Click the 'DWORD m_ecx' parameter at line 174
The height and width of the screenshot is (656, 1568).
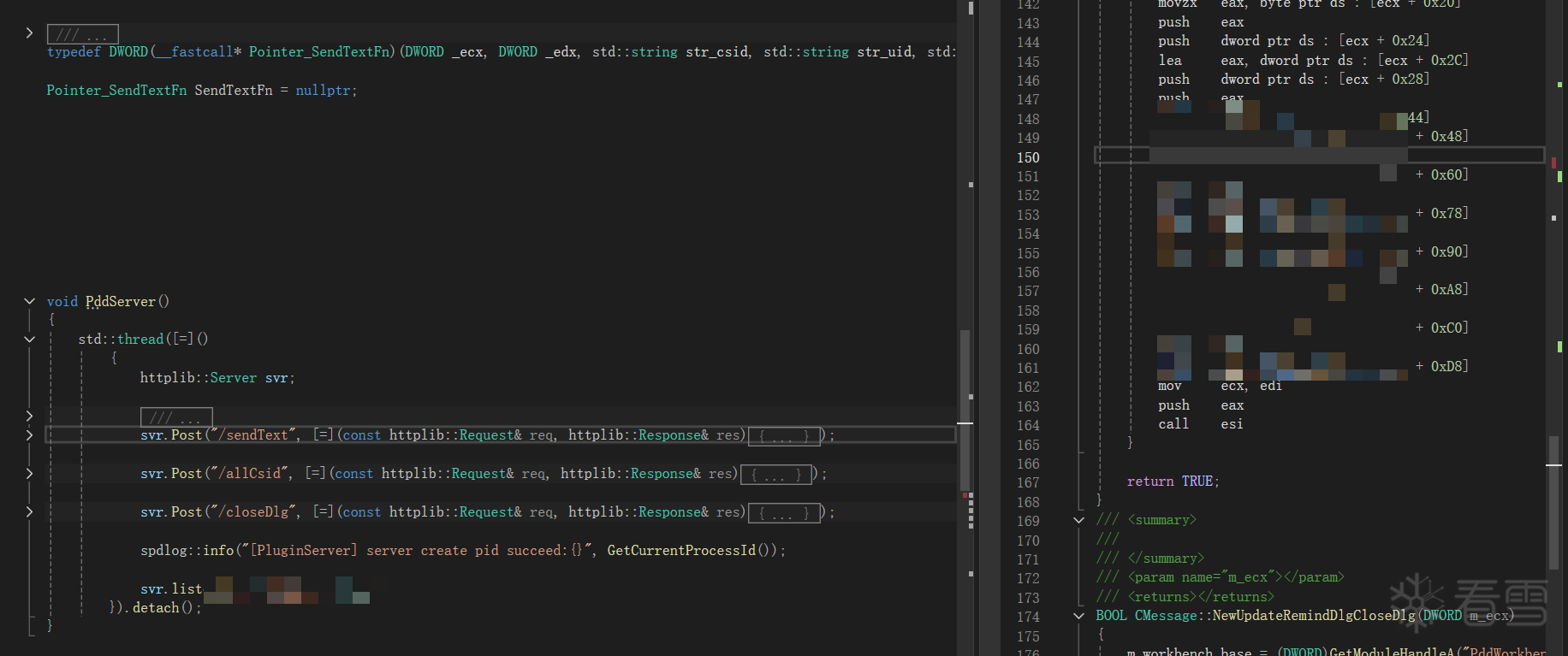tap(1464, 616)
